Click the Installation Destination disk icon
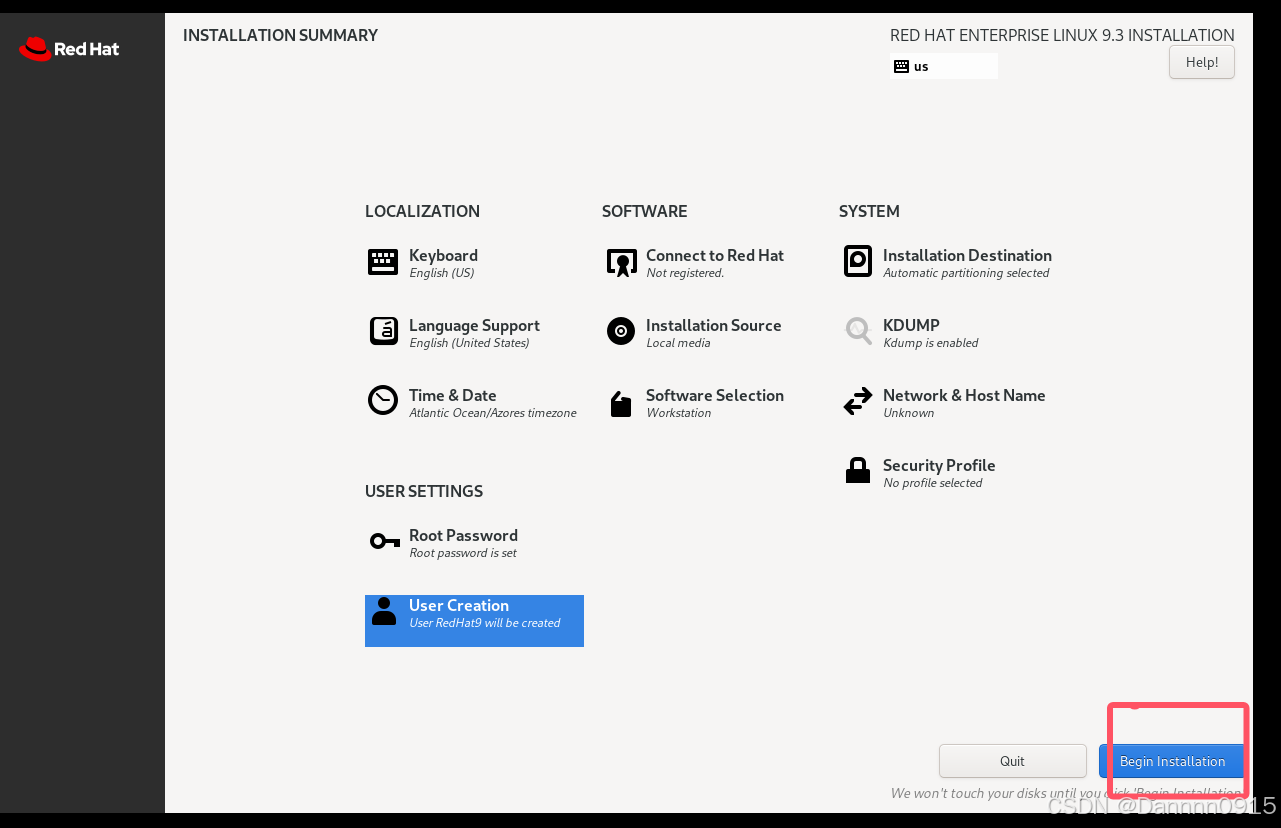Screen dimensions: 1281x828 coord(858,261)
